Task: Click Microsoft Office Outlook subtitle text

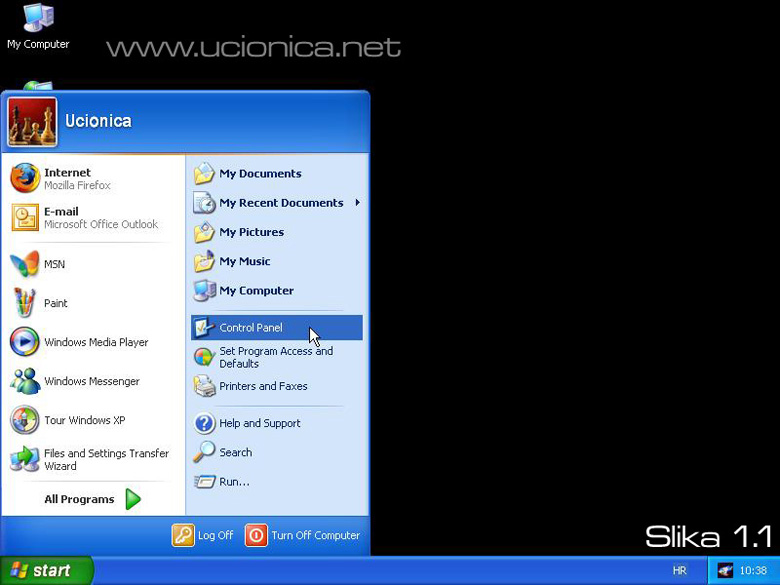Action: click(101, 224)
